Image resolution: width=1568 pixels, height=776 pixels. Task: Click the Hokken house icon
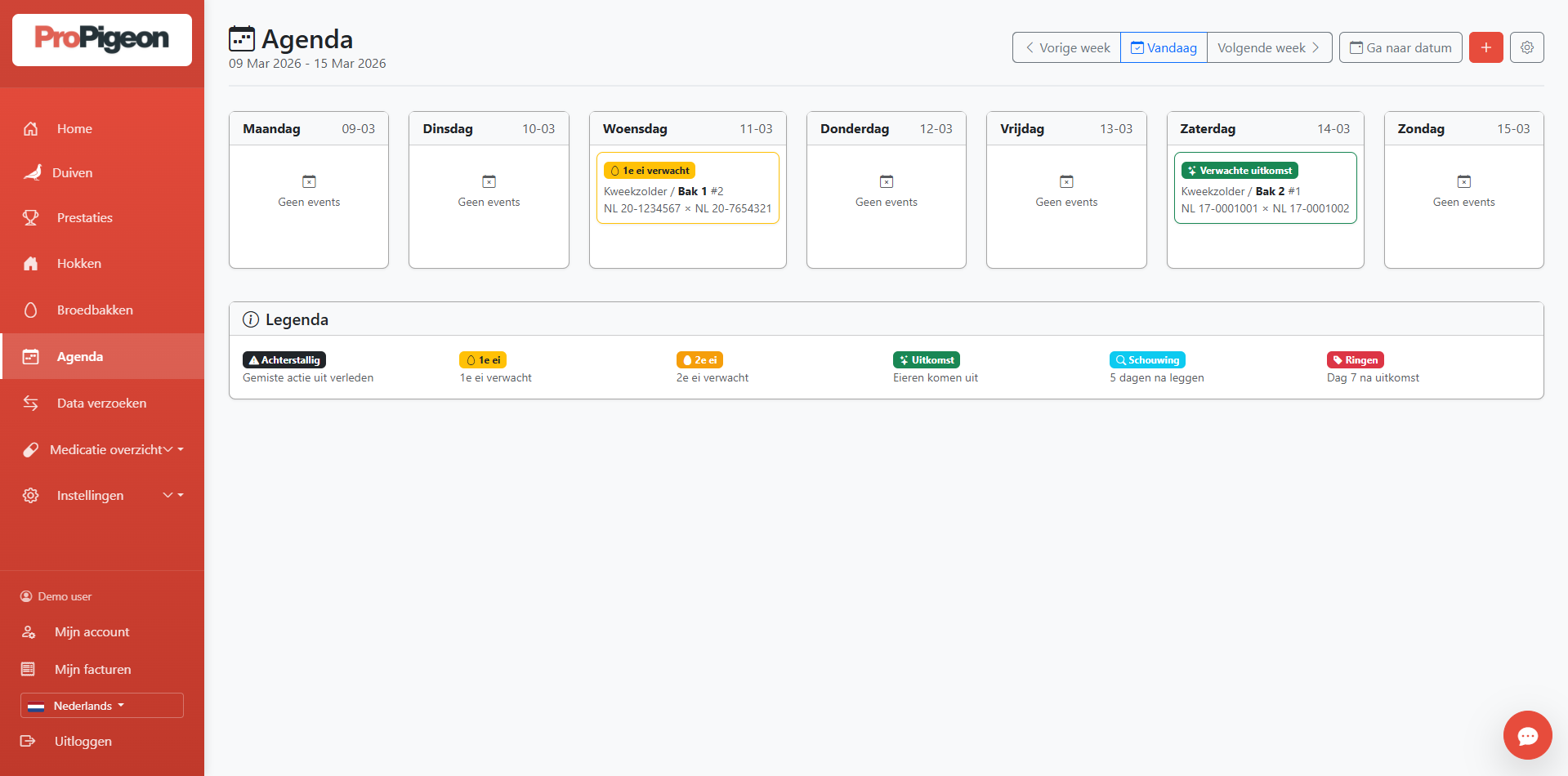coord(31,264)
